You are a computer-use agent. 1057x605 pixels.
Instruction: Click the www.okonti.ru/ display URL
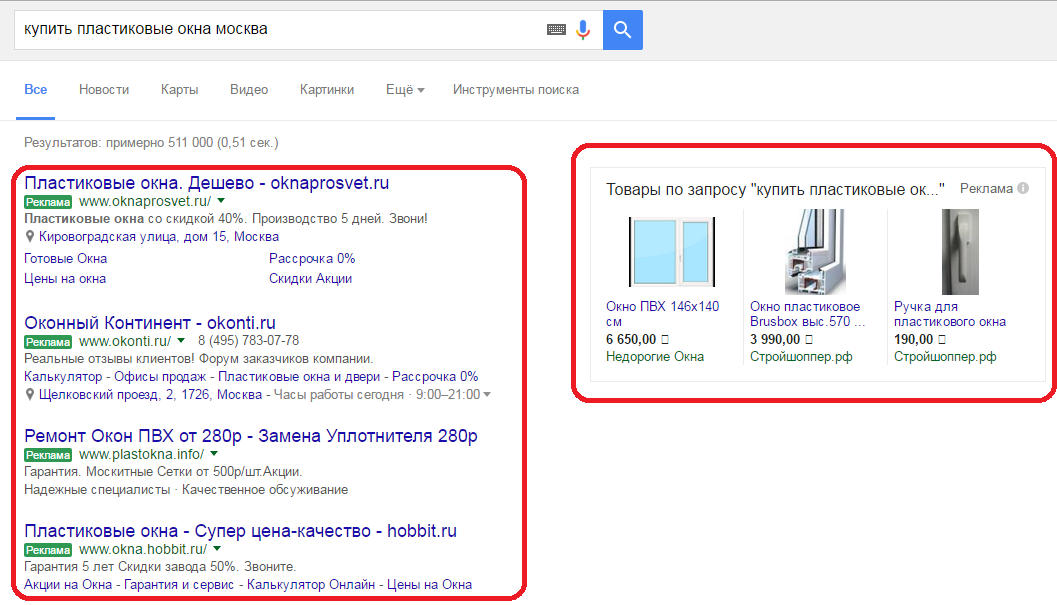(125, 341)
